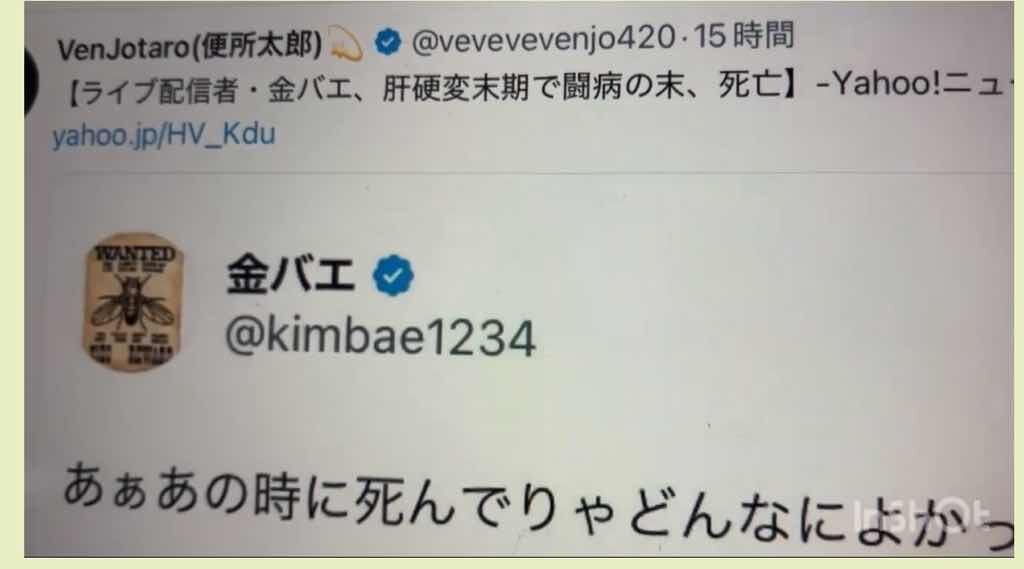The width and height of the screenshot is (1024, 569).
Task: Open the @kimbae1234 profile handle
Action: click(x=380, y=338)
